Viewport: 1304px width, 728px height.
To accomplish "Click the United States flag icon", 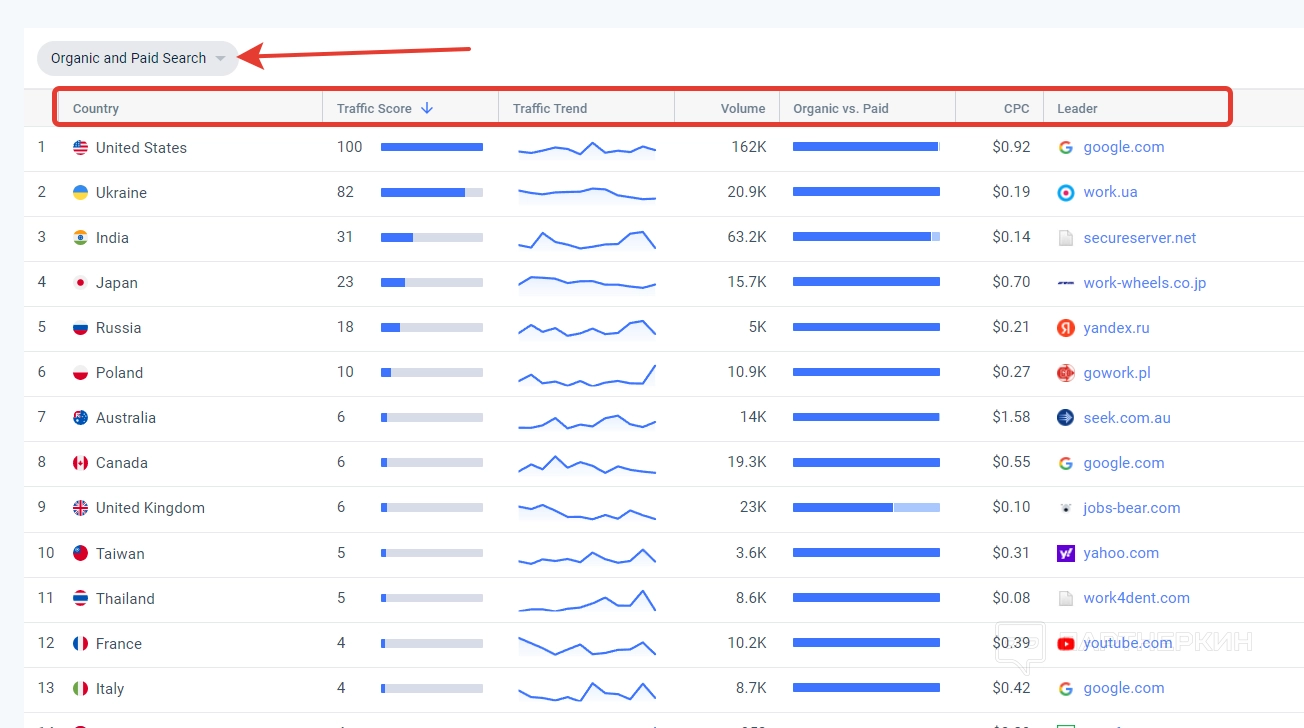I will (x=81, y=148).
